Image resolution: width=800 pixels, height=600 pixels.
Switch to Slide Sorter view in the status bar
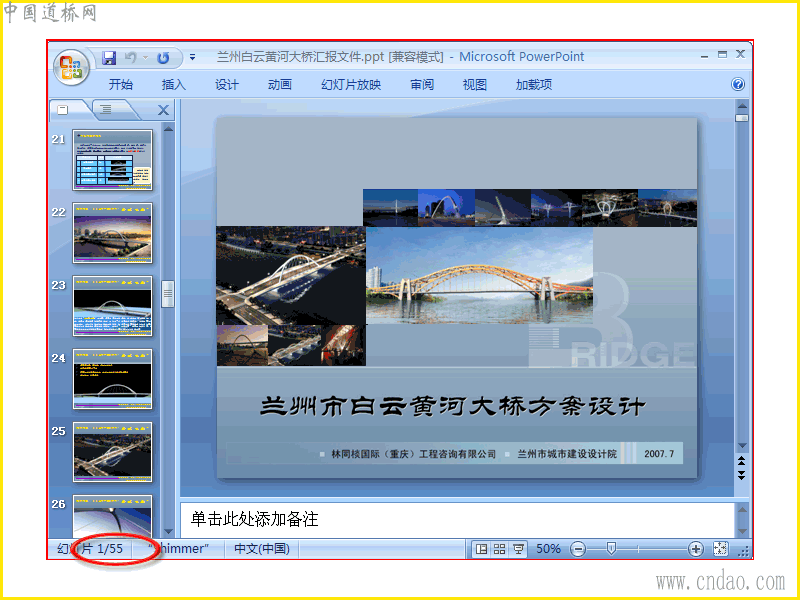click(x=499, y=549)
